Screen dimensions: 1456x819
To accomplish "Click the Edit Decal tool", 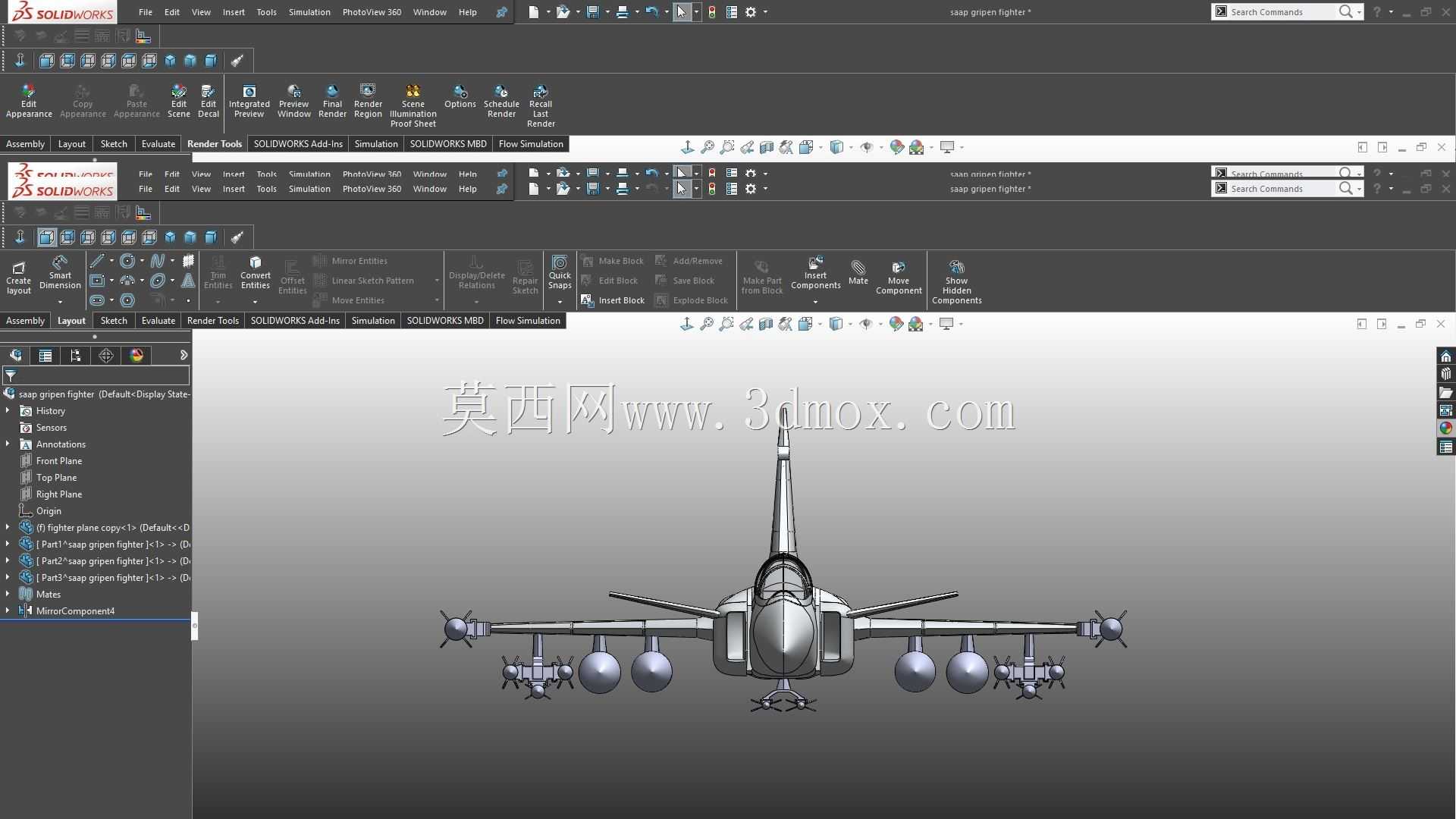I will (x=209, y=102).
